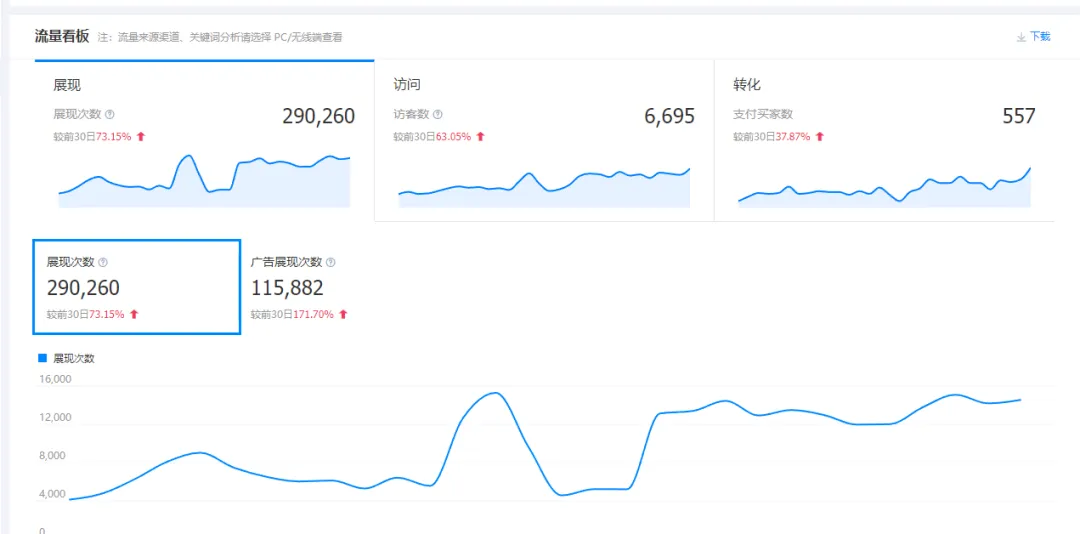Click the red up arrow beside 171.70%
This screenshot has width=1080, height=534.
(x=343, y=314)
